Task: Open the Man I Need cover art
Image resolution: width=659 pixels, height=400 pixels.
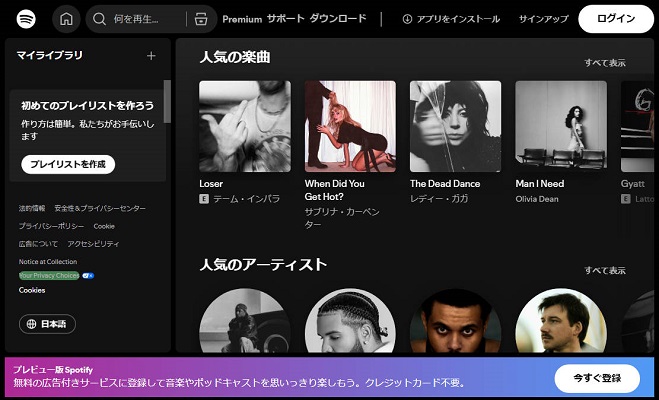Action: point(561,126)
